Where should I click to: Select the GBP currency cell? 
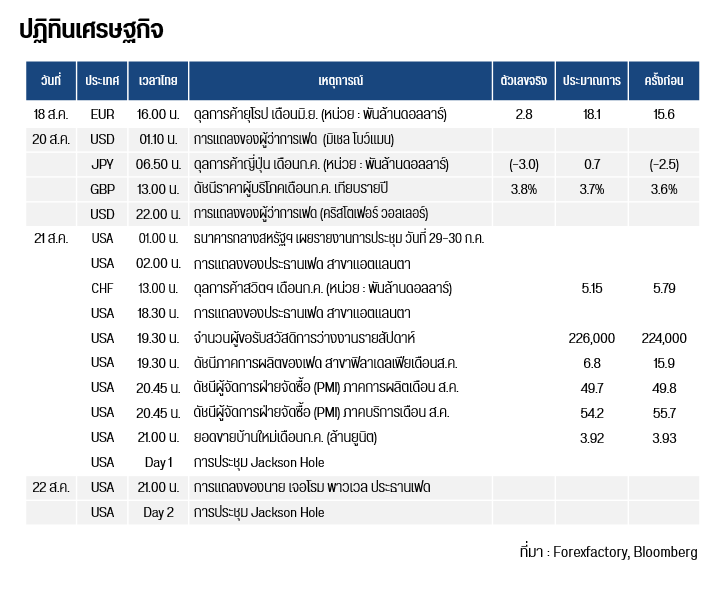point(102,189)
